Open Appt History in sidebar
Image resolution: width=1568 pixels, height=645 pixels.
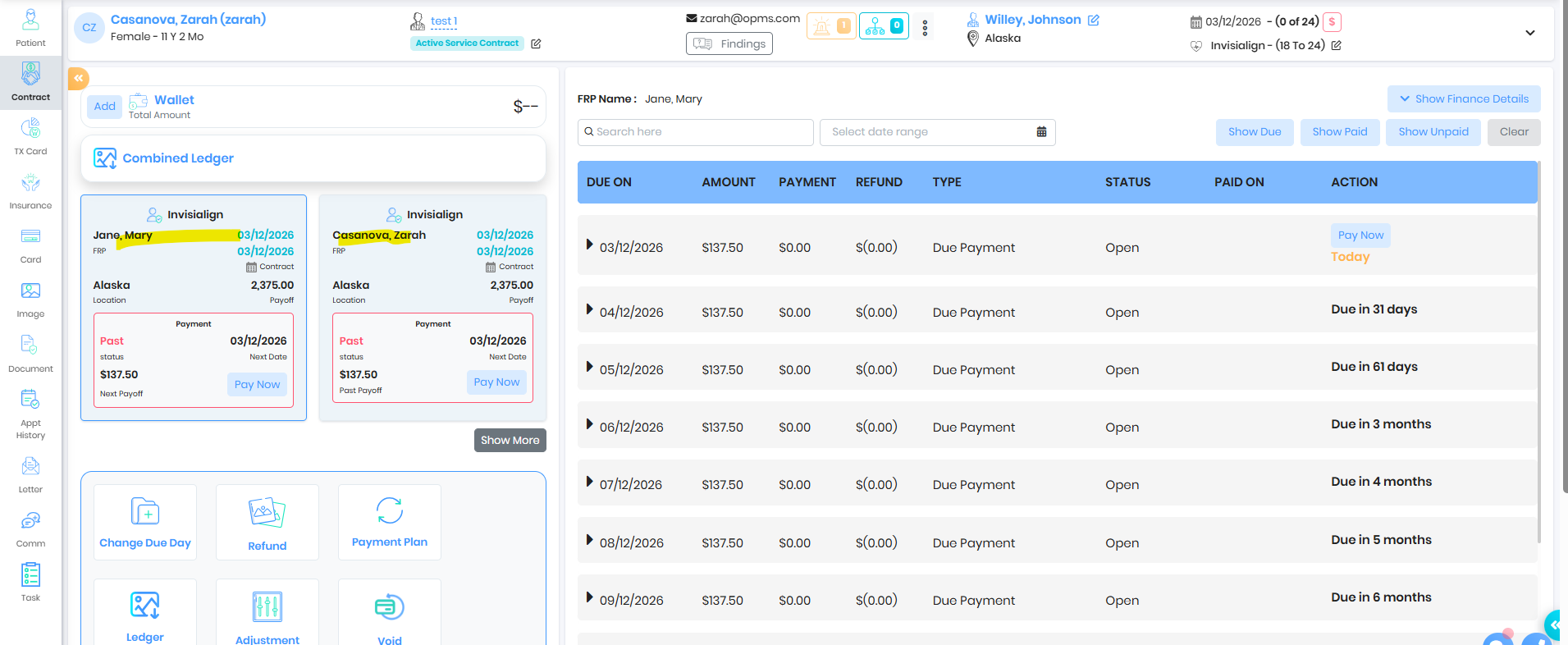click(30, 414)
